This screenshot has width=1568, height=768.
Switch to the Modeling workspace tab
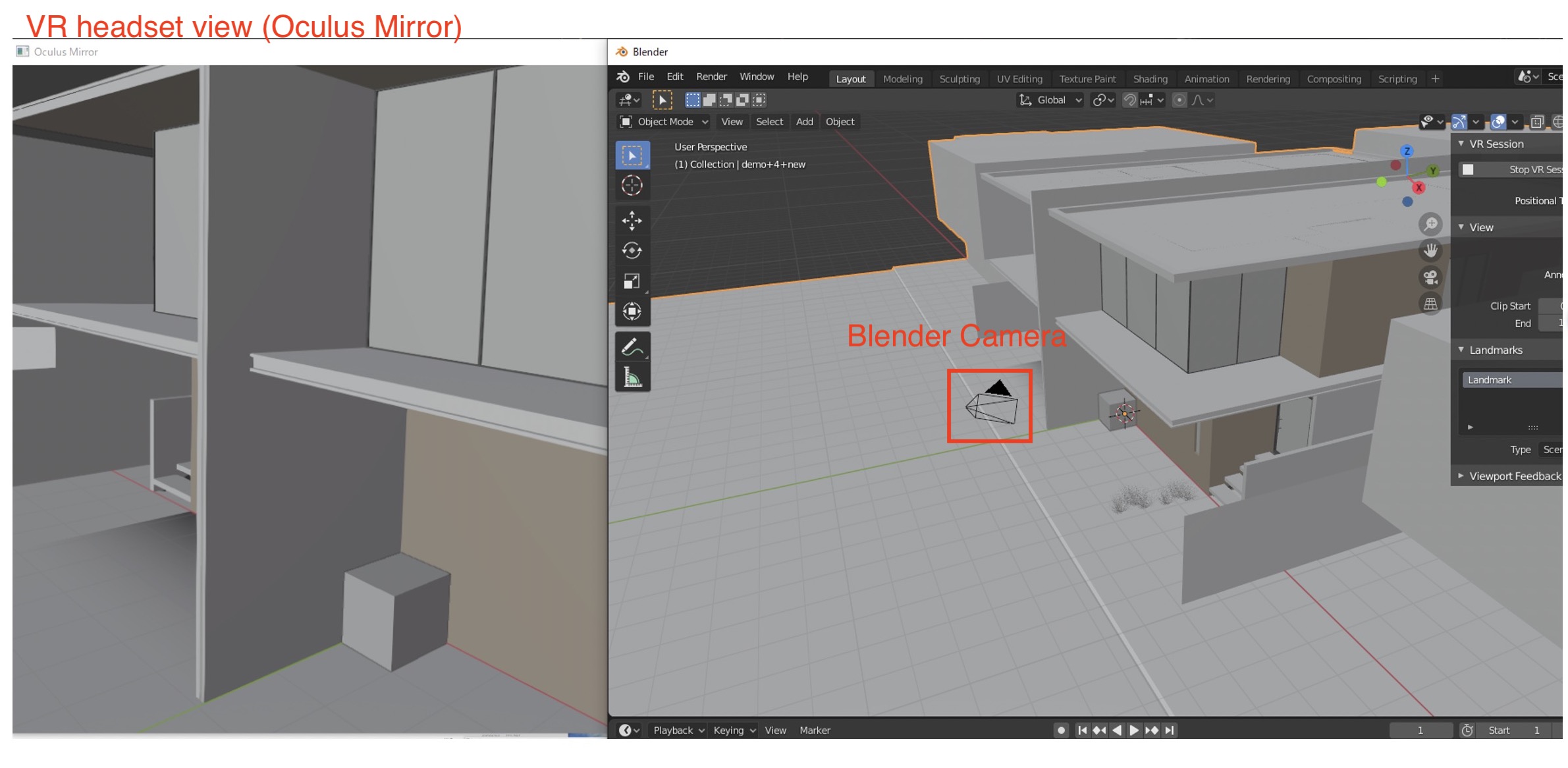click(x=902, y=79)
